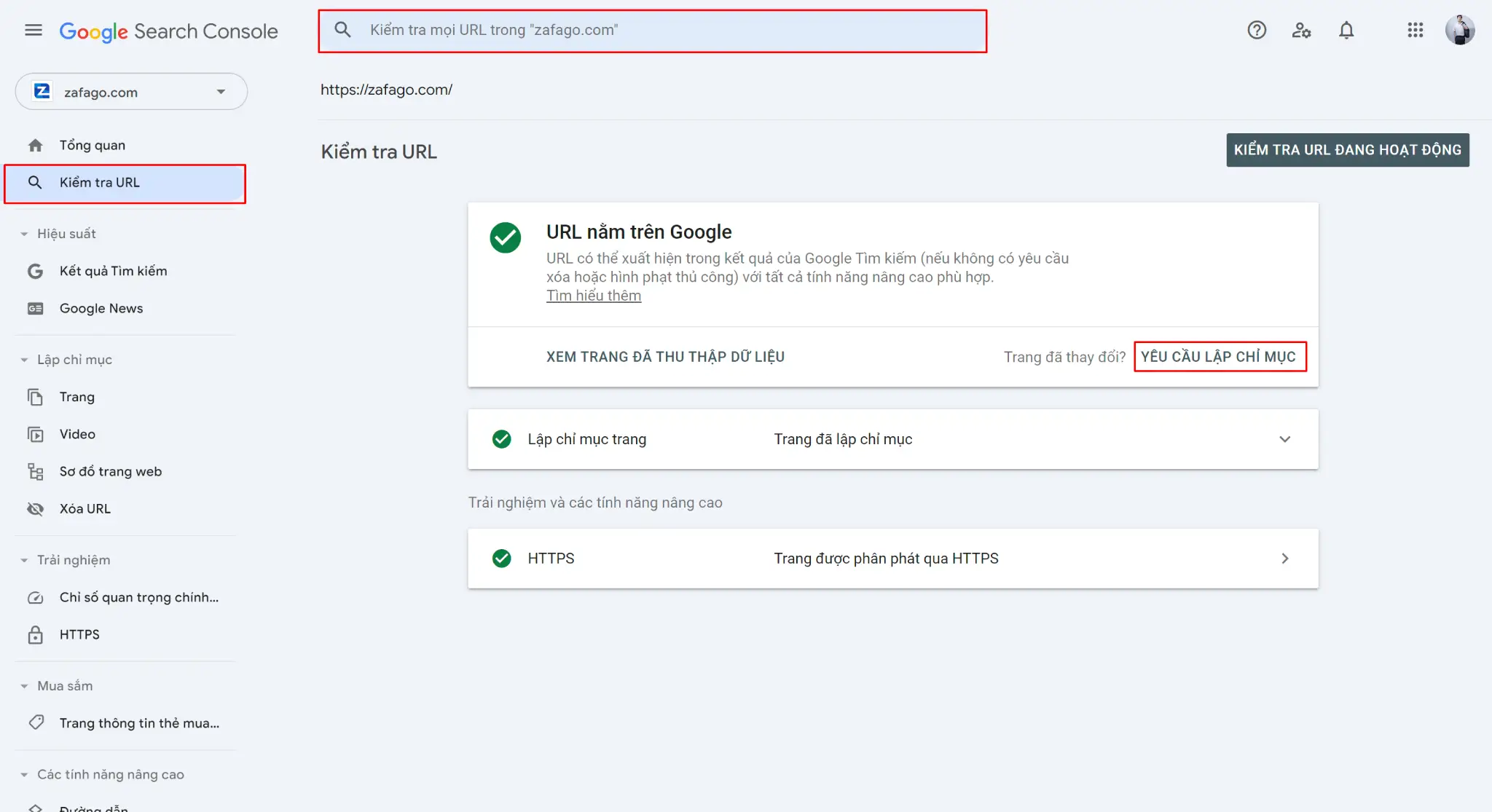Viewport: 1492px width, 812px height.
Task: Click the Video indexing icon
Action: click(x=35, y=435)
